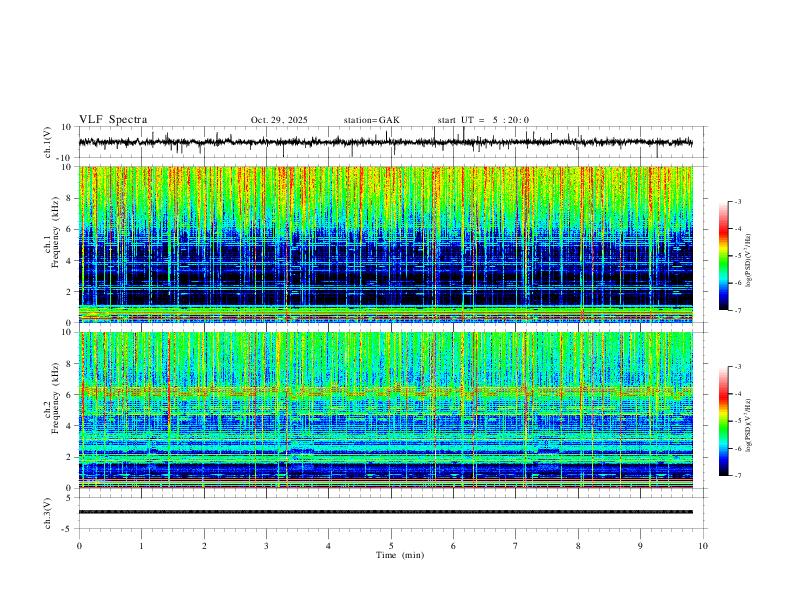Viewport: 792px width, 612px height.
Task: Click the time axis tick label '9'
Action: pyautogui.click(x=640, y=546)
